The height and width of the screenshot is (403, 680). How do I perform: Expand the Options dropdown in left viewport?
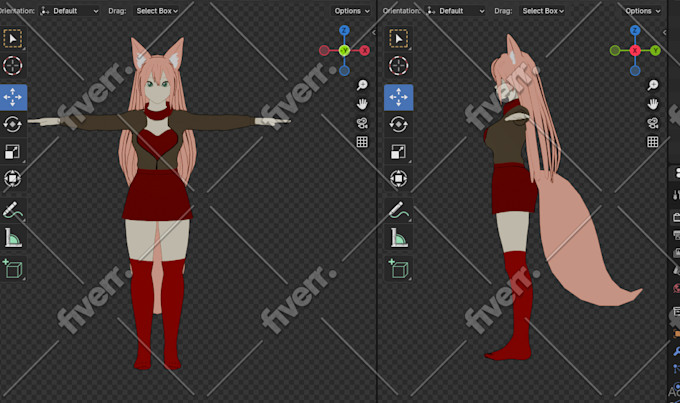coord(351,11)
